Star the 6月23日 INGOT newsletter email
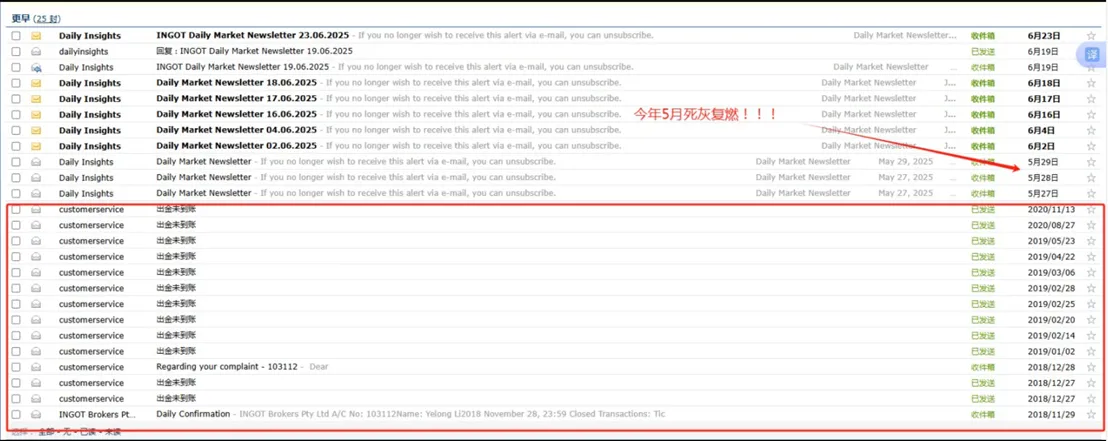The image size is (1108, 441). (x=1091, y=35)
